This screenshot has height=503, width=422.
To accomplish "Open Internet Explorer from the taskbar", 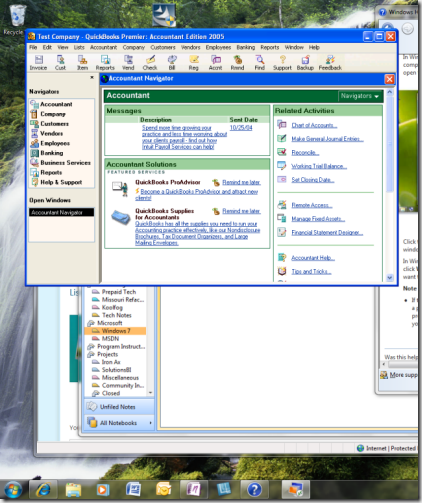I will tap(44, 490).
